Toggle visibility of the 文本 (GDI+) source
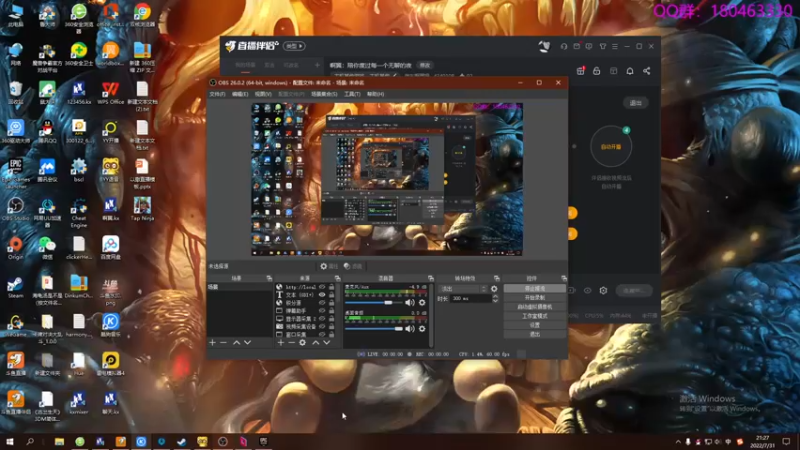The height and width of the screenshot is (450, 800). pos(322,295)
